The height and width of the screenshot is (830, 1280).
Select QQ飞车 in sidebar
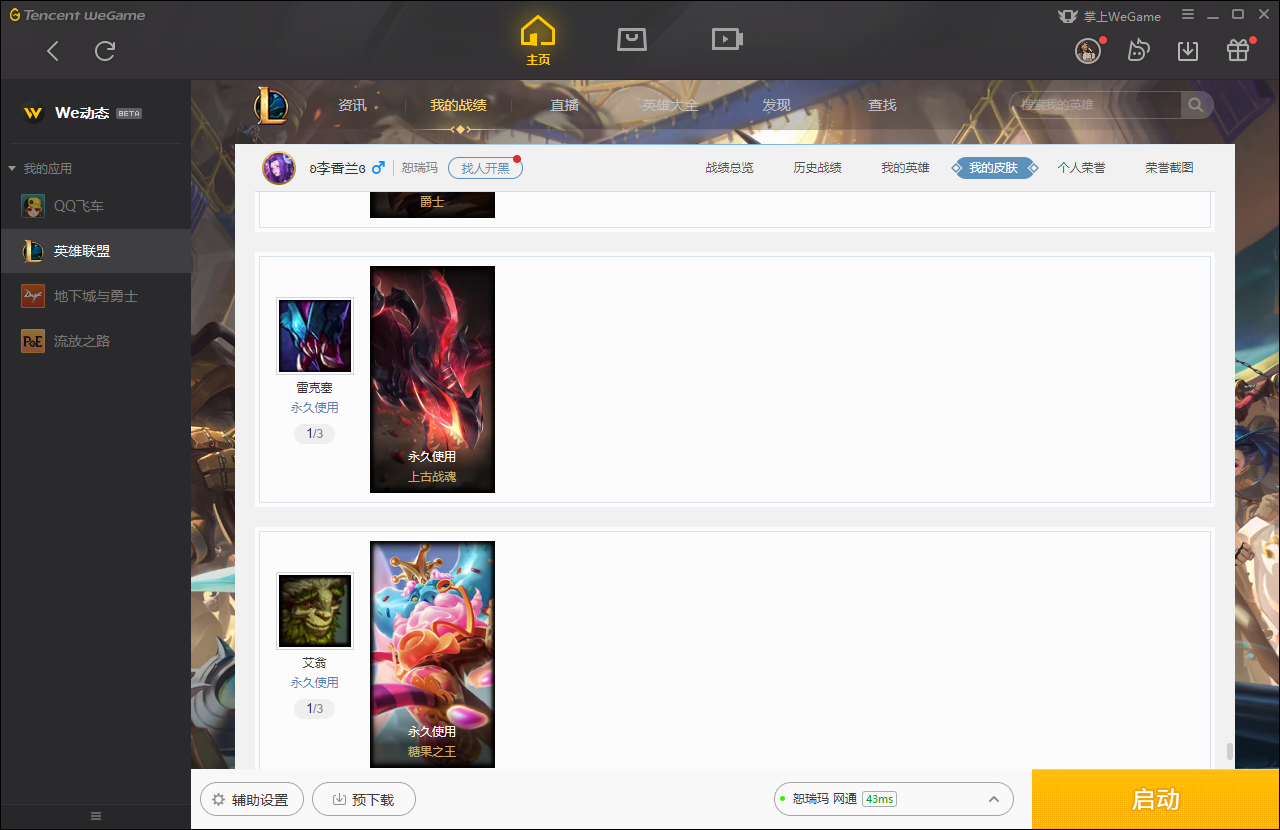[x=95, y=206]
